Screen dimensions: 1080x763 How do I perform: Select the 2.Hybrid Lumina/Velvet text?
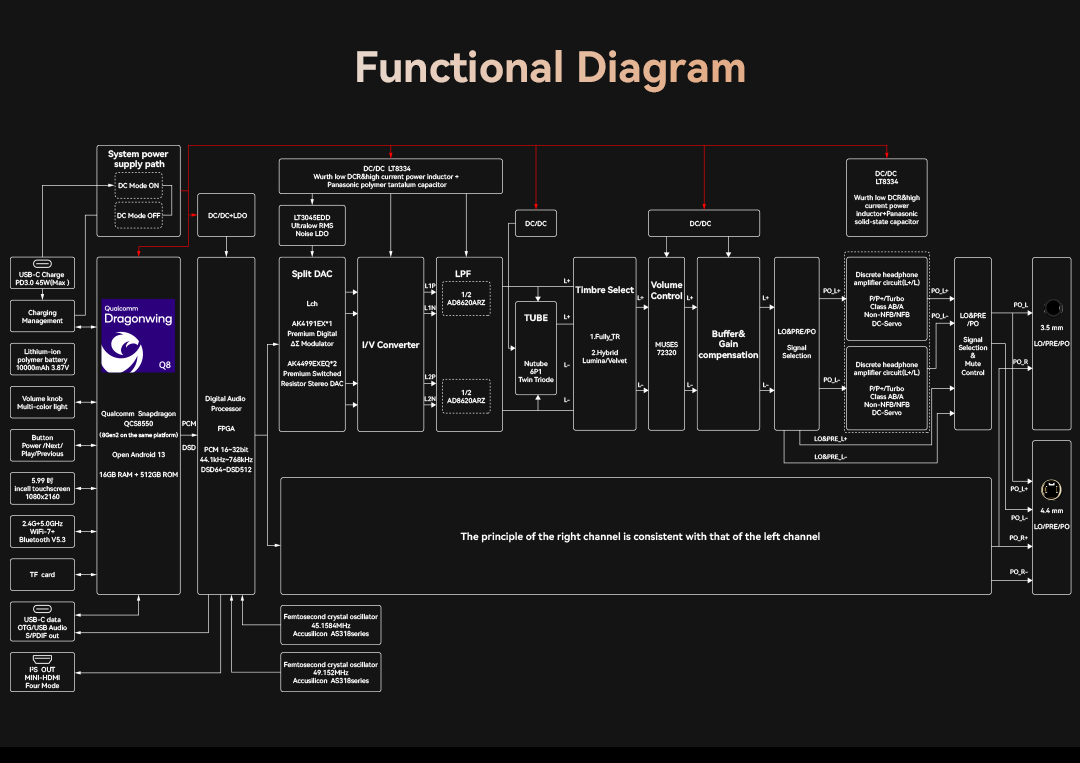[x=605, y=357]
